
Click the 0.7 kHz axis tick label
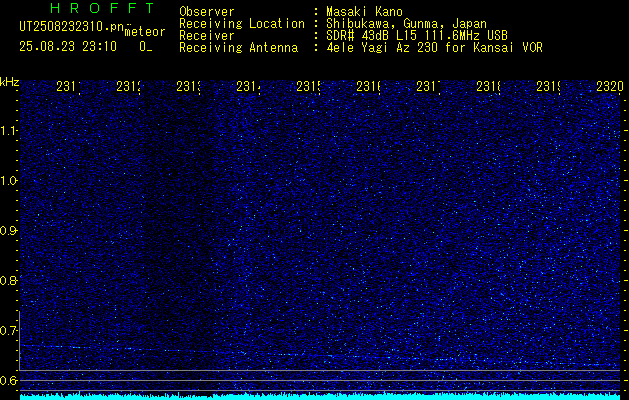(8, 331)
